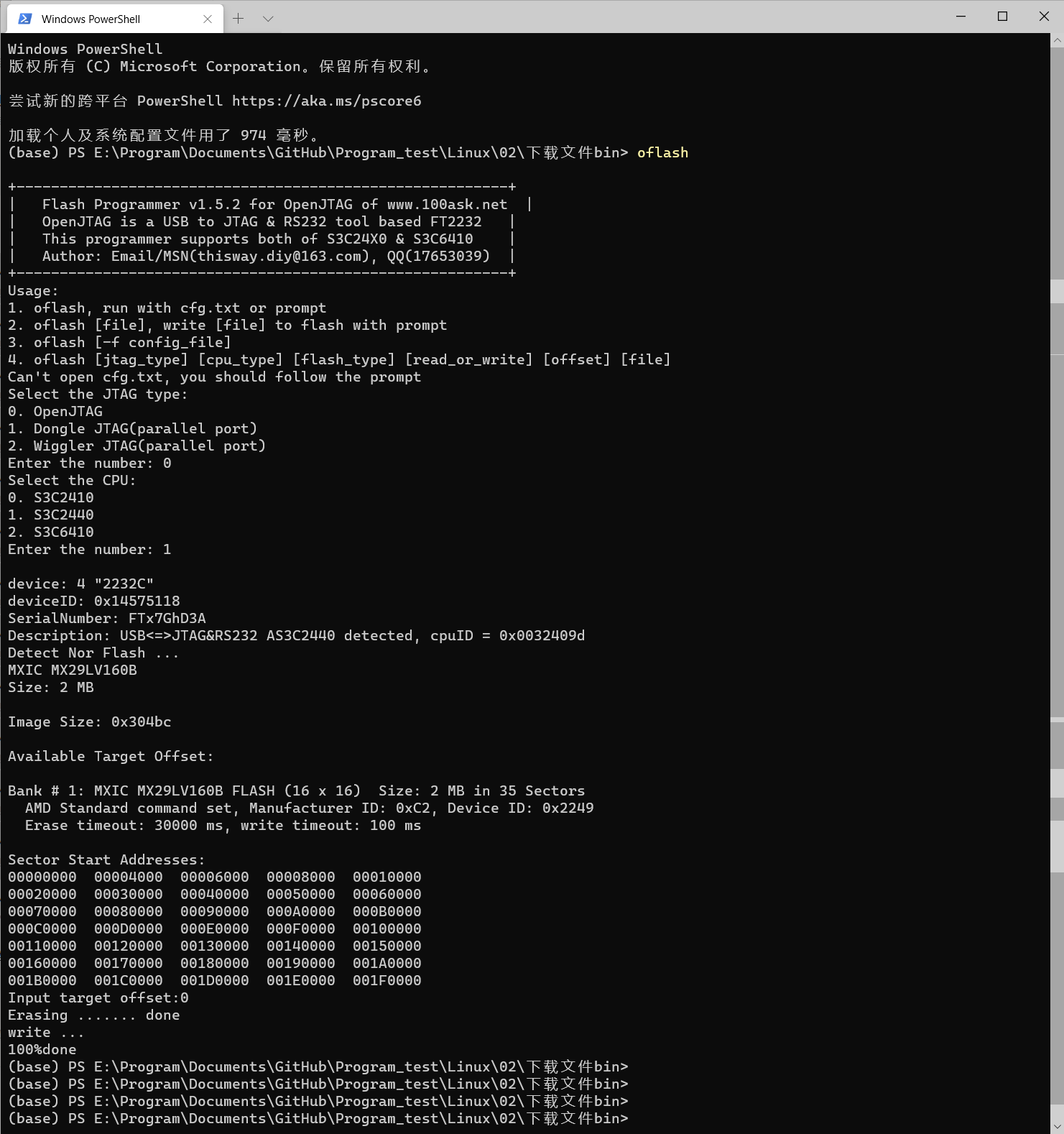Click sector address 00004000
This screenshot has width=1064, height=1134.
coord(129,877)
